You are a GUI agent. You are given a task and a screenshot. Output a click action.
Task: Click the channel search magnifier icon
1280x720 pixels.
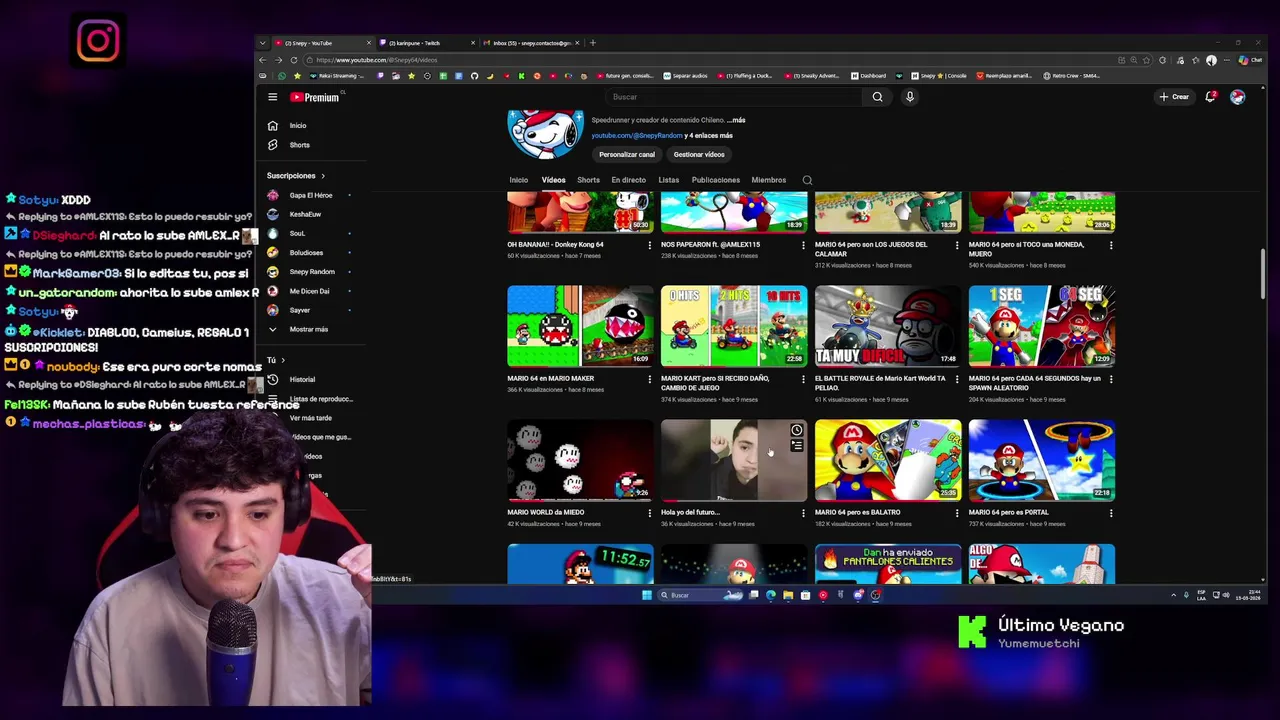[807, 181]
